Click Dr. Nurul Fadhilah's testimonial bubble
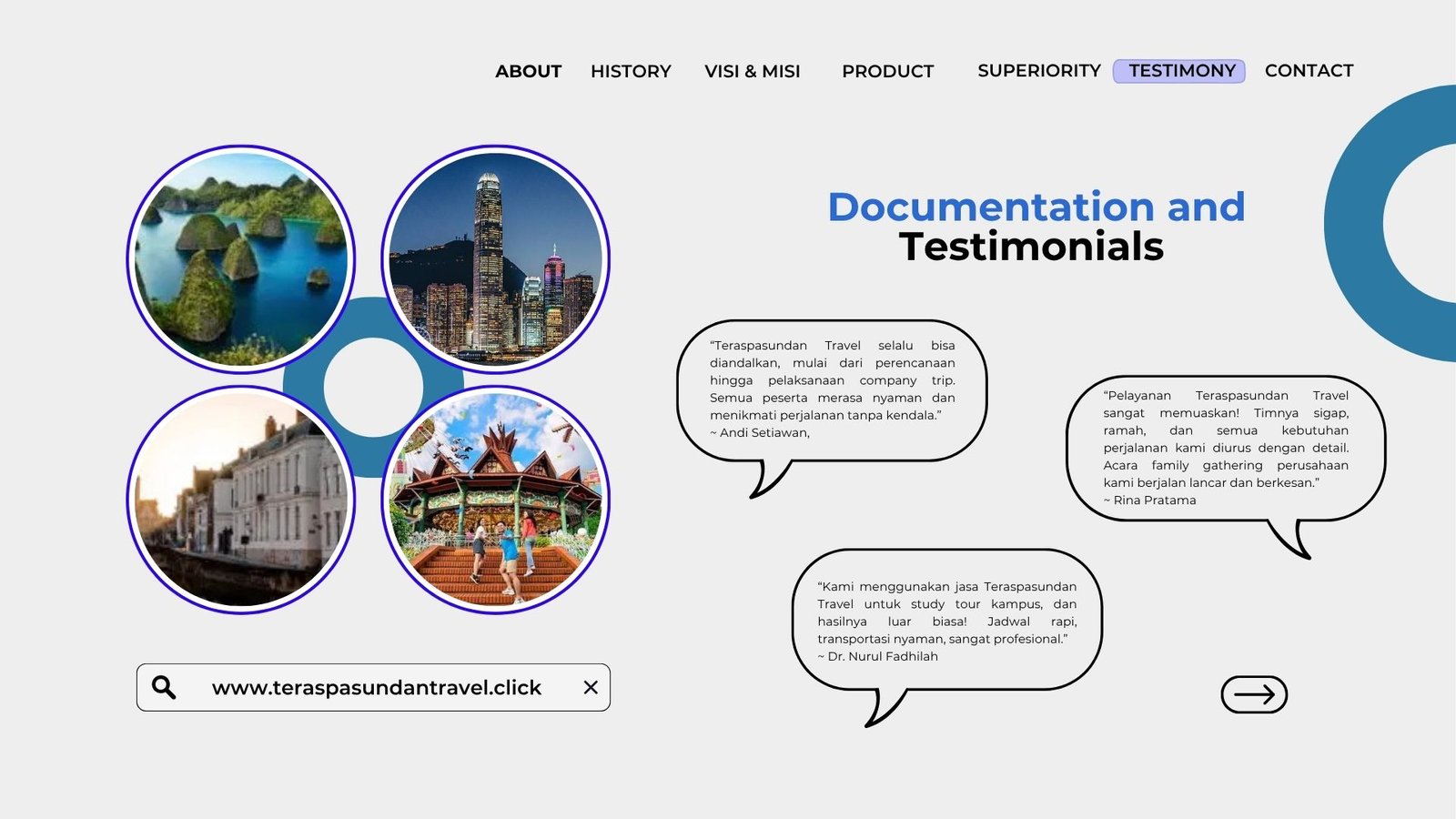The width and height of the screenshot is (1456, 819). click(x=946, y=621)
